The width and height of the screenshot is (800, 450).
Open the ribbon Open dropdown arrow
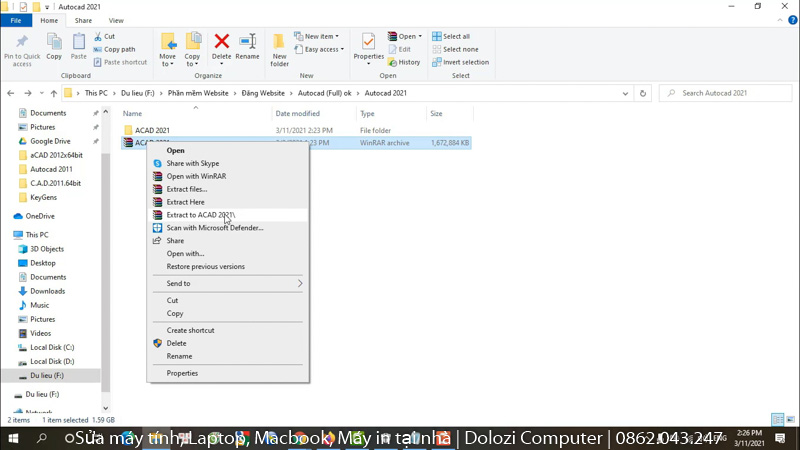(x=420, y=37)
